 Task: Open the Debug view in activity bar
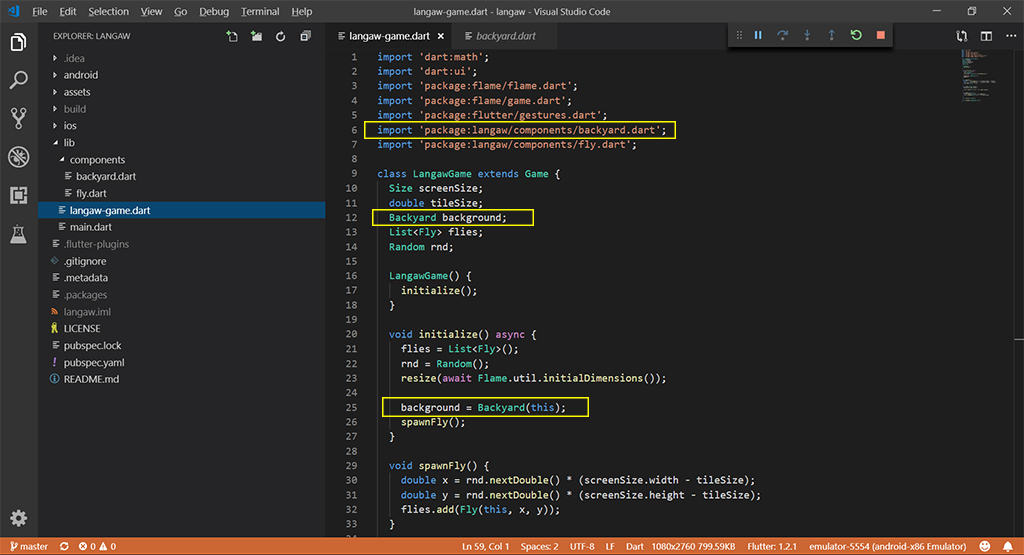18,156
